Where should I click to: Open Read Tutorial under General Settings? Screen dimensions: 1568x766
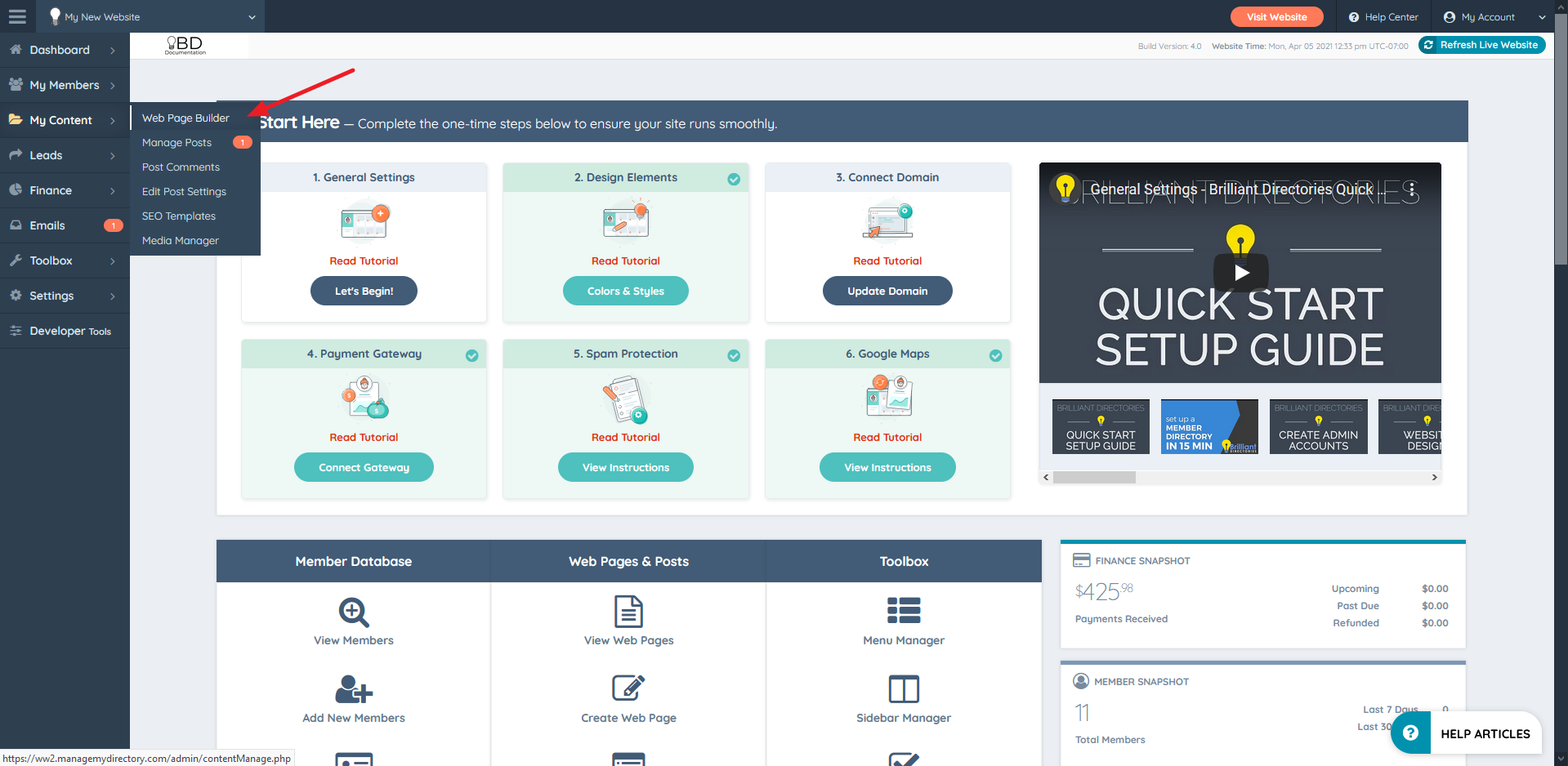point(364,261)
